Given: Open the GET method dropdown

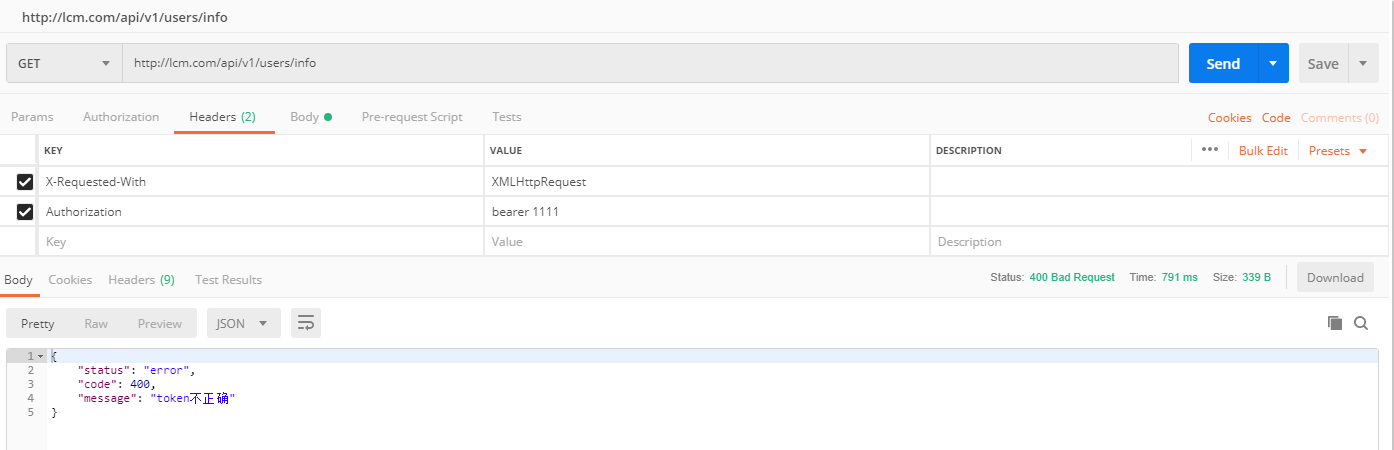Looking at the screenshot, I should (x=64, y=63).
